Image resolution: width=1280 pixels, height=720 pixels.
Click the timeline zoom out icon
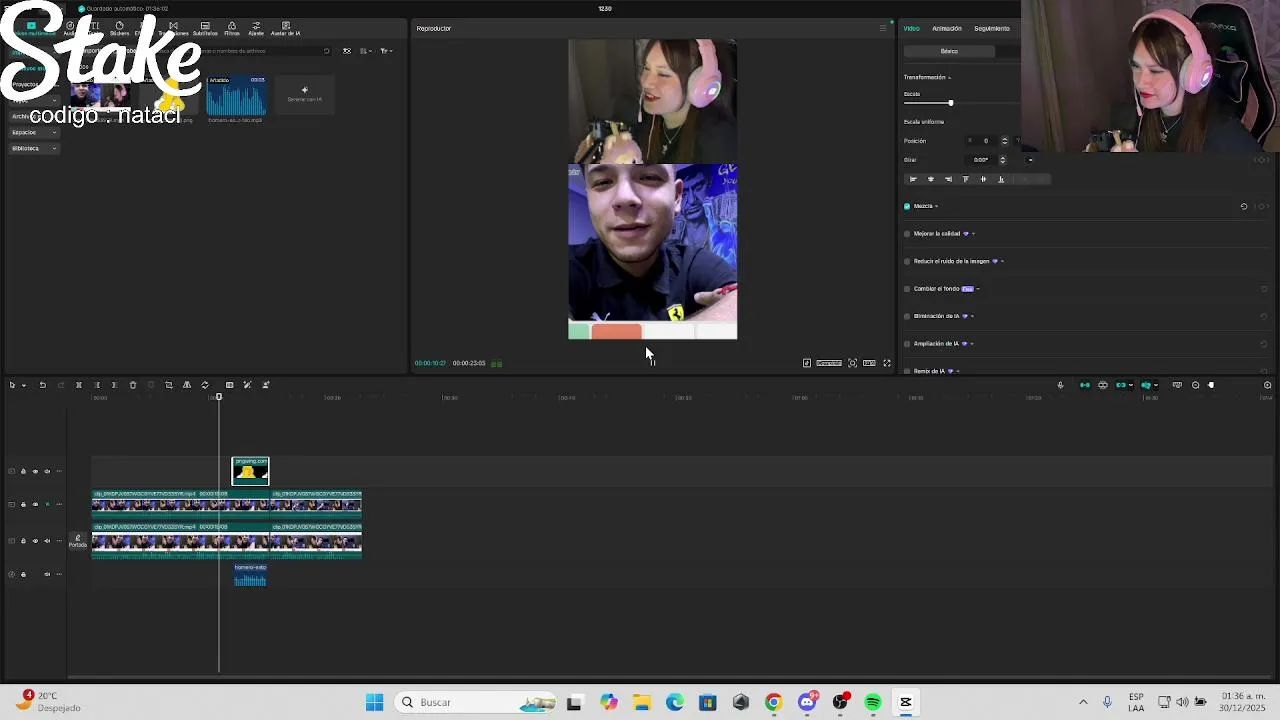click(1195, 385)
